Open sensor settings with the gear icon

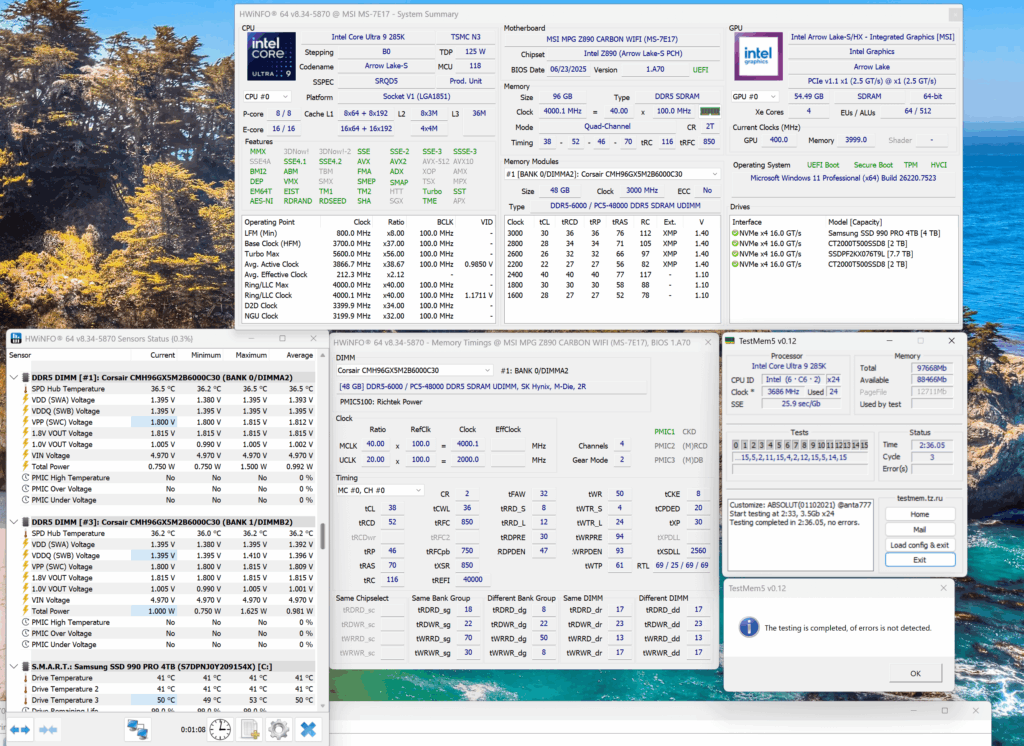[279, 730]
